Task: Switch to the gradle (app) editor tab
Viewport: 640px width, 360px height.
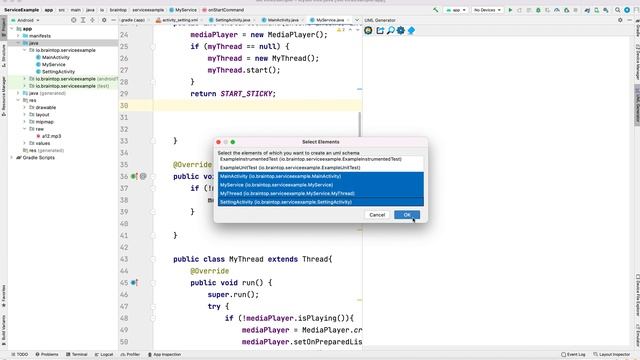Action: (x=133, y=20)
